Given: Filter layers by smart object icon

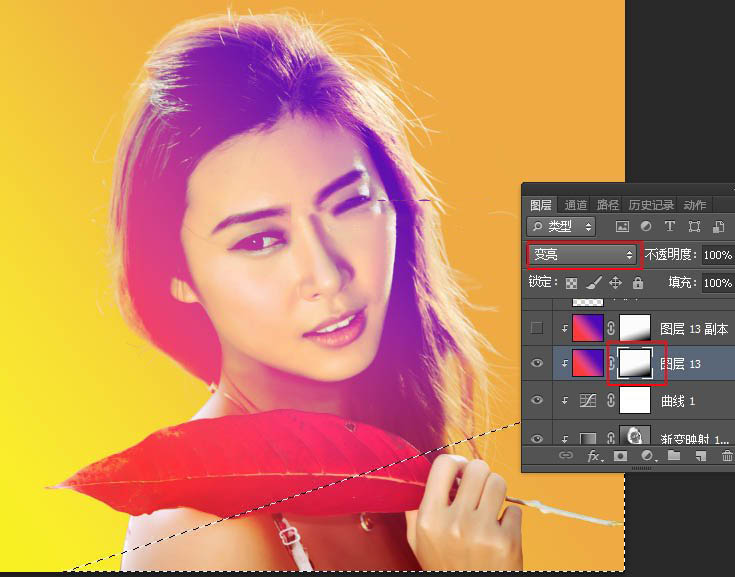Looking at the screenshot, I should coord(718,227).
